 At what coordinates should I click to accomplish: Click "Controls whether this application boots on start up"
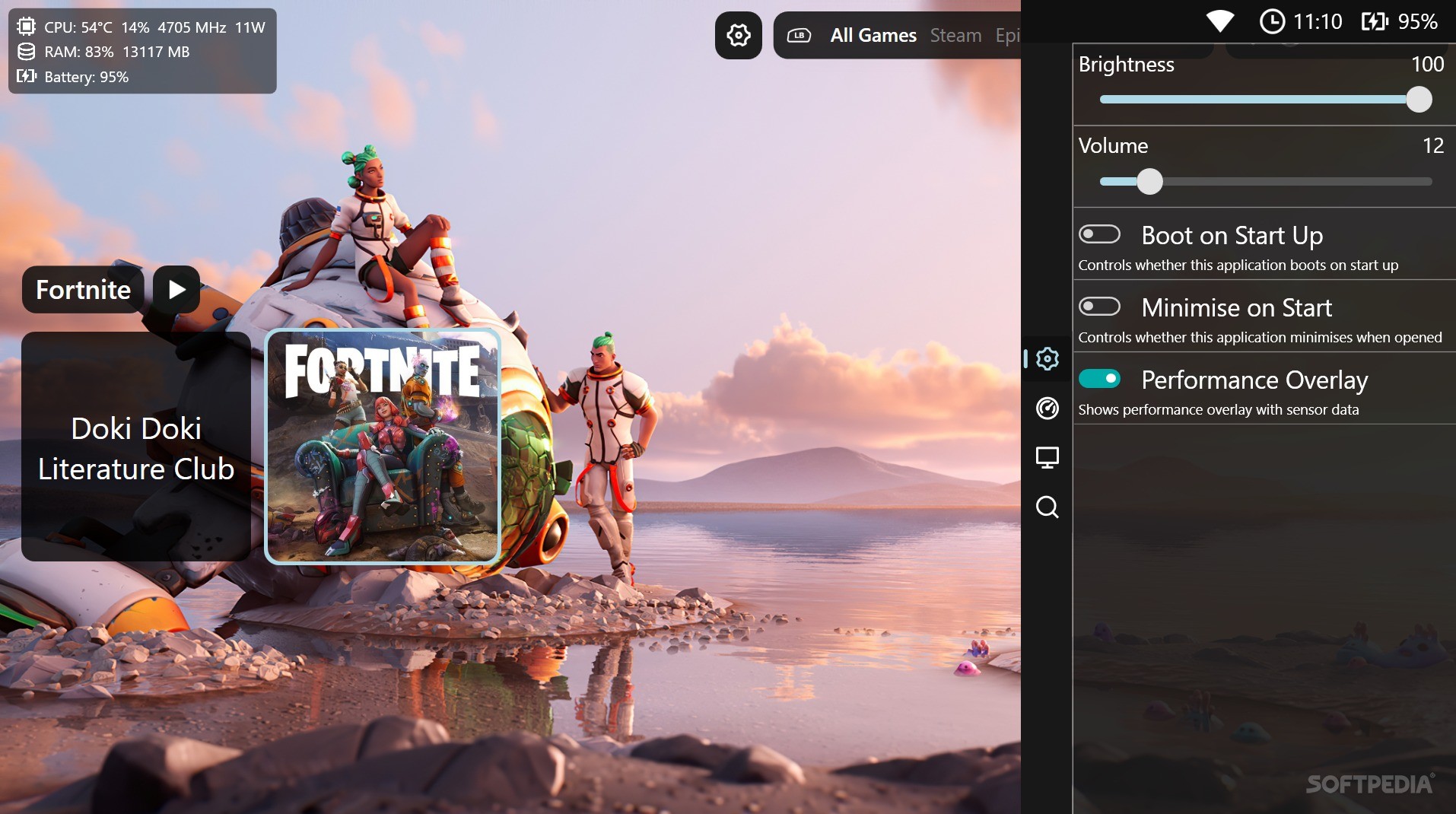tap(1238, 265)
